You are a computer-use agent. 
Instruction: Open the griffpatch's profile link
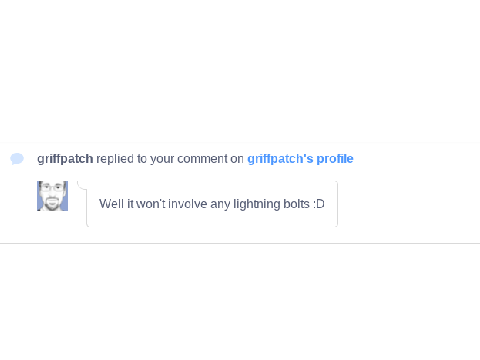300,159
